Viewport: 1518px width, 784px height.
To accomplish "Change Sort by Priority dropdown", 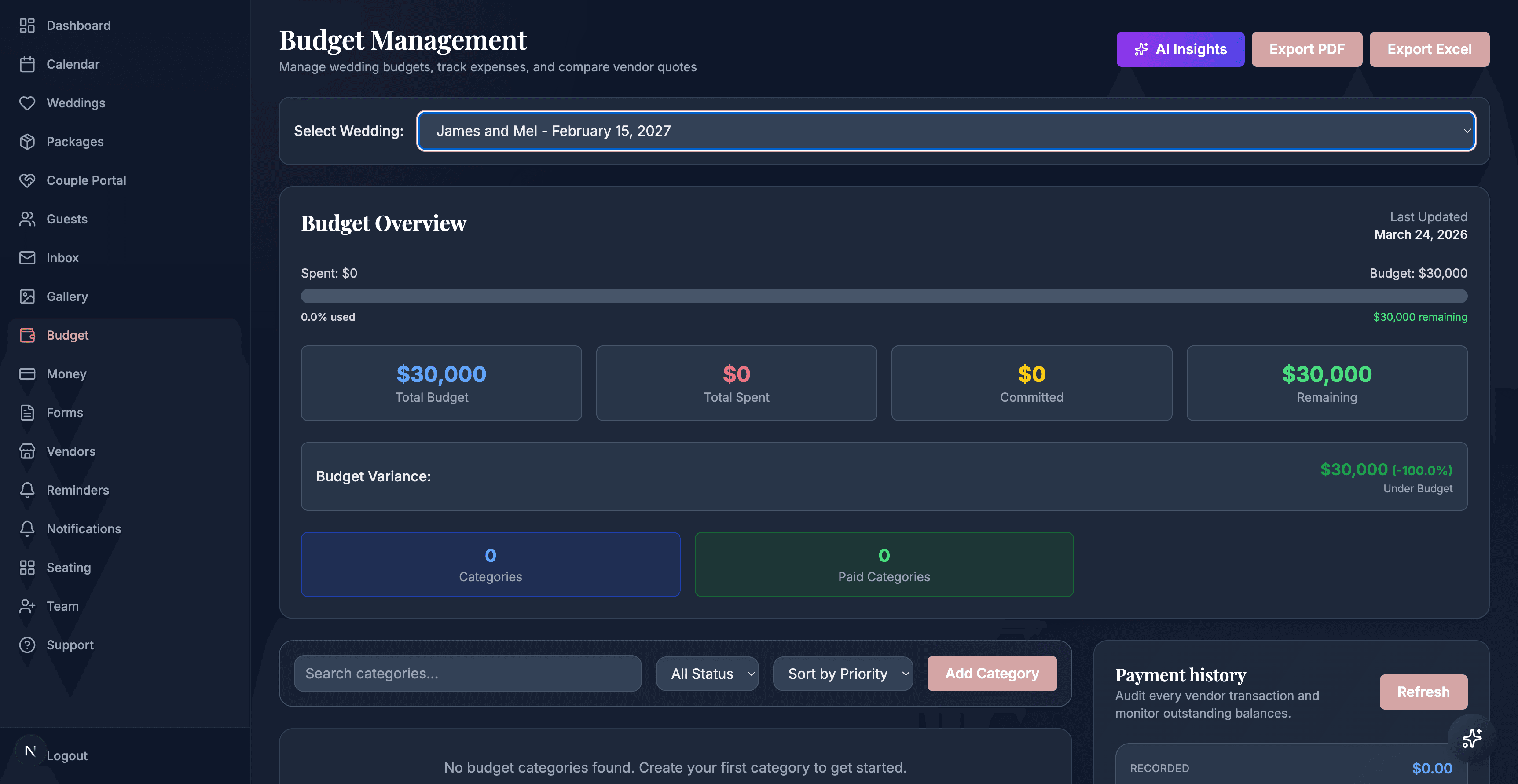I will coord(843,673).
